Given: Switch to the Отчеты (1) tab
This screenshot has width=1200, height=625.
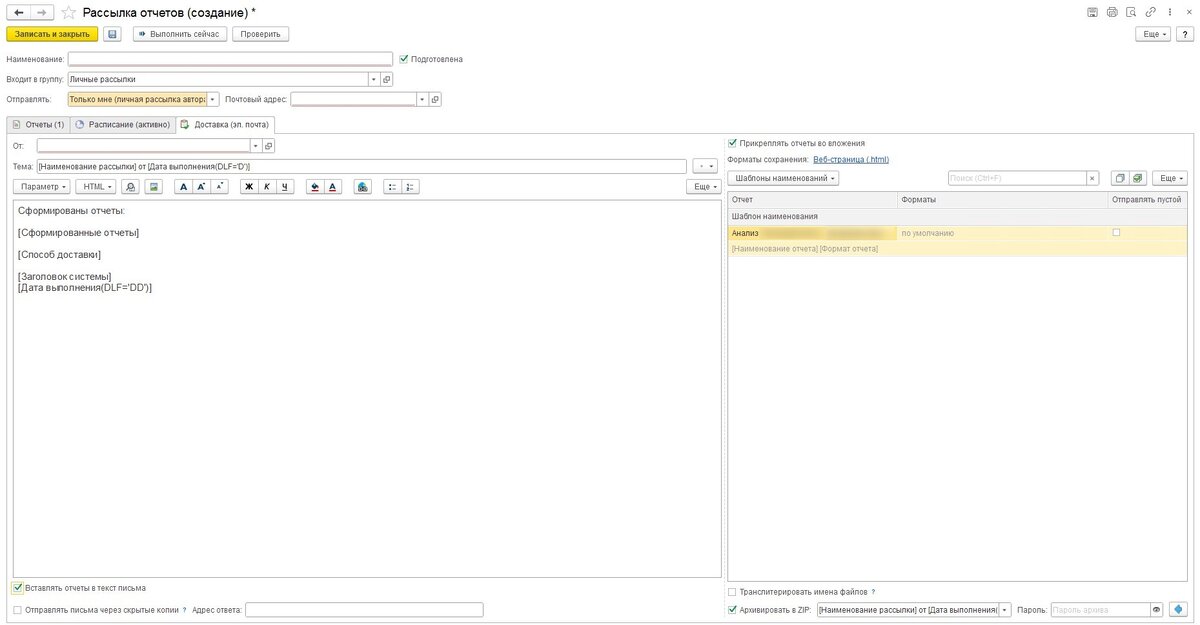Looking at the screenshot, I should (38, 125).
